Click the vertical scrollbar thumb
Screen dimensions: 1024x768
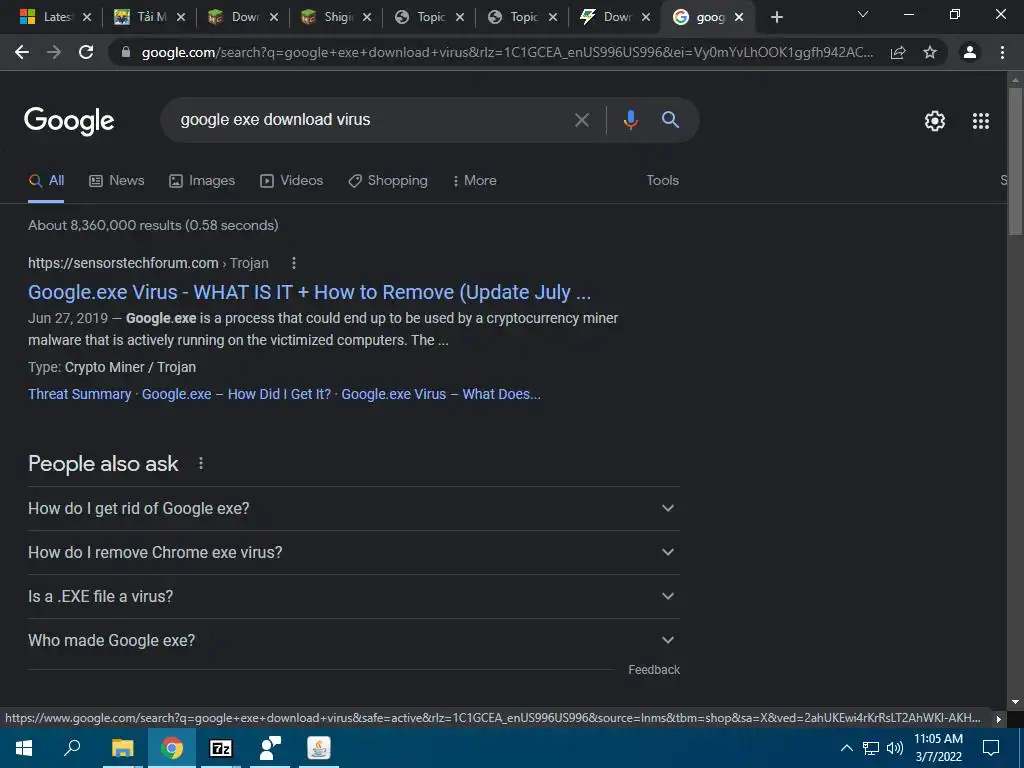click(x=1014, y=161)
